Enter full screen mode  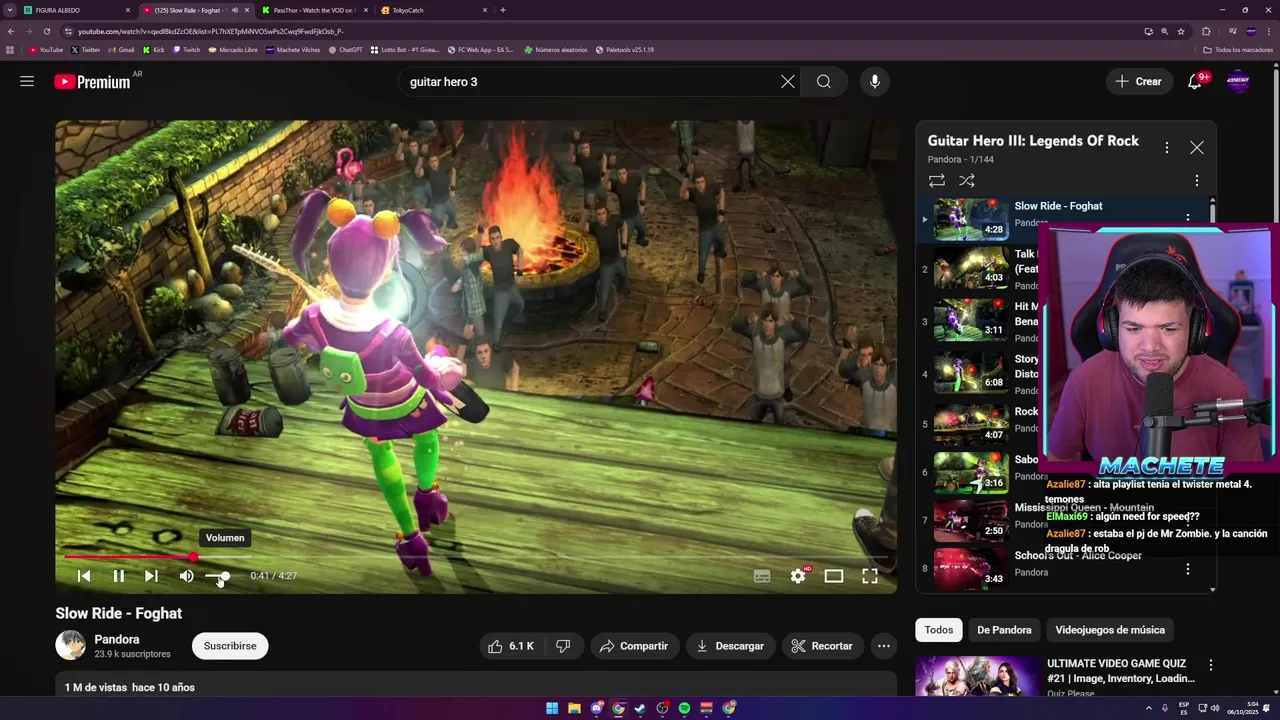click(870, 576)
